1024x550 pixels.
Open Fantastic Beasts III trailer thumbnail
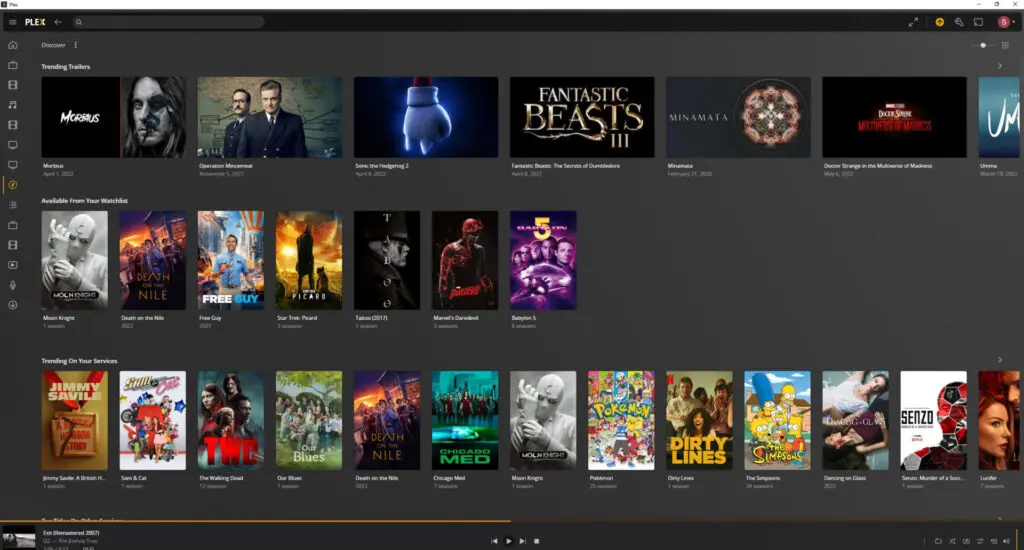click(x=582, y=117)
